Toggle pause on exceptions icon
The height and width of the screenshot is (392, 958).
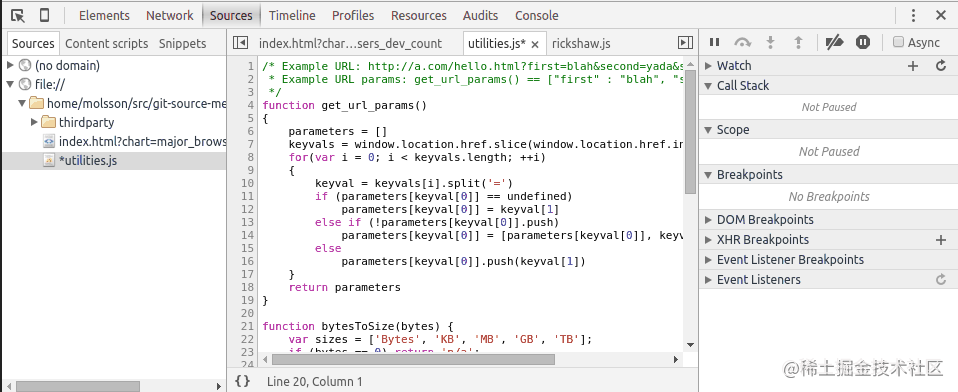(863, 42)
